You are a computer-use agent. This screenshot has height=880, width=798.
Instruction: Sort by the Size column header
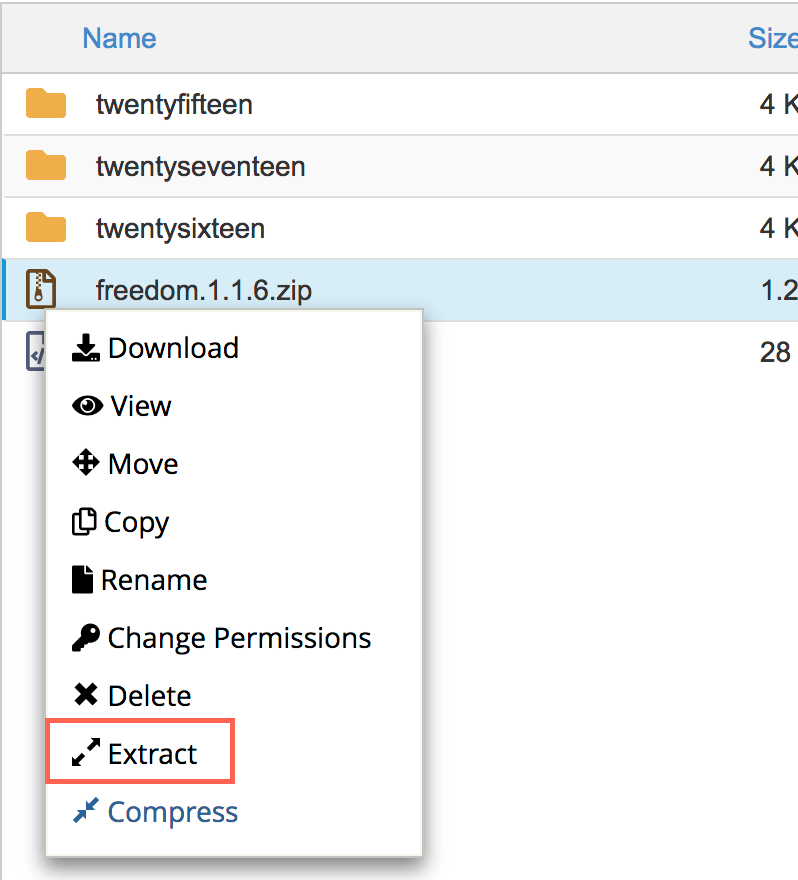pyautogui.click(x=772, y=39)
